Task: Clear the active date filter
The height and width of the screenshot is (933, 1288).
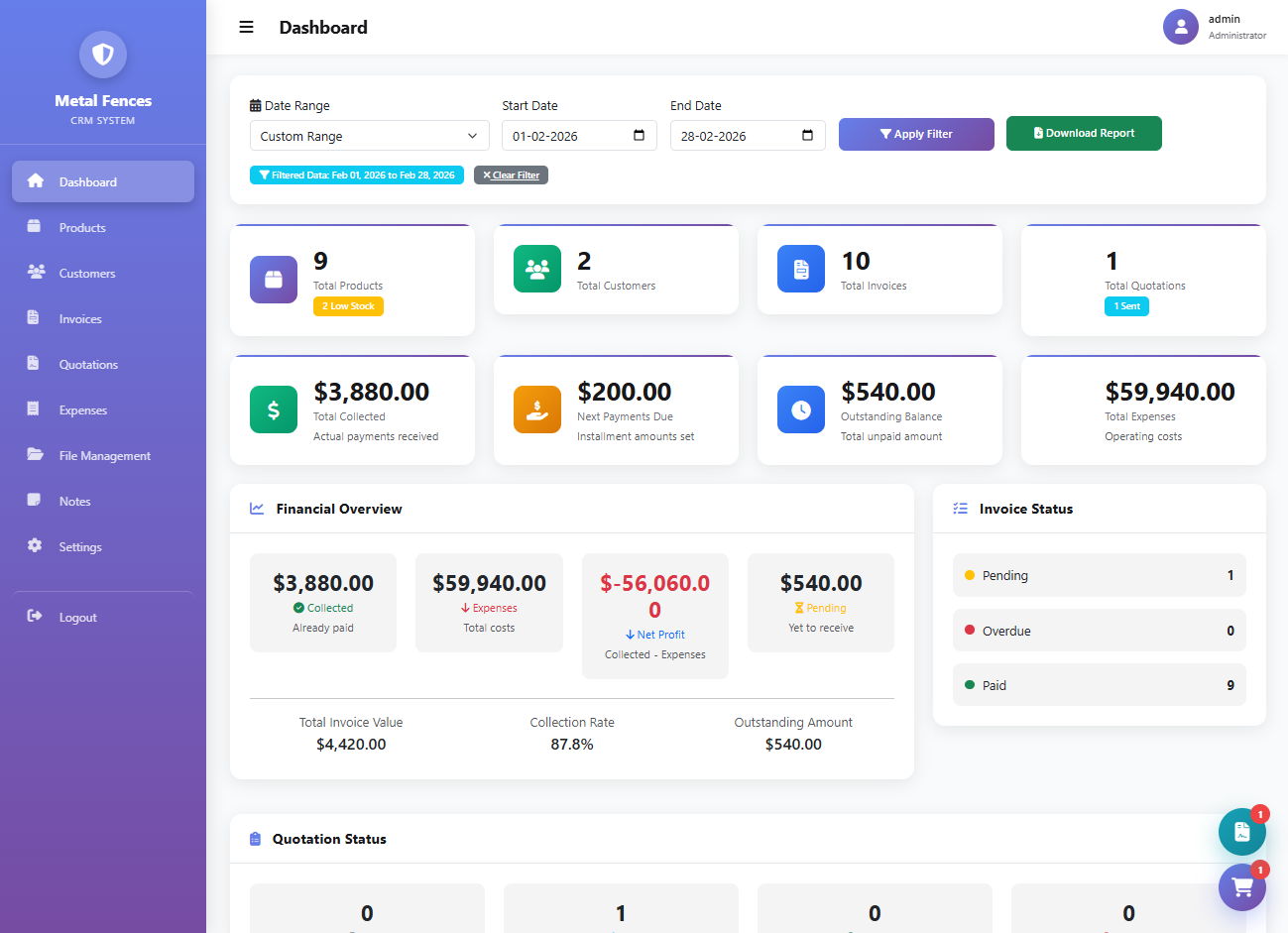Action: (511, 175)
